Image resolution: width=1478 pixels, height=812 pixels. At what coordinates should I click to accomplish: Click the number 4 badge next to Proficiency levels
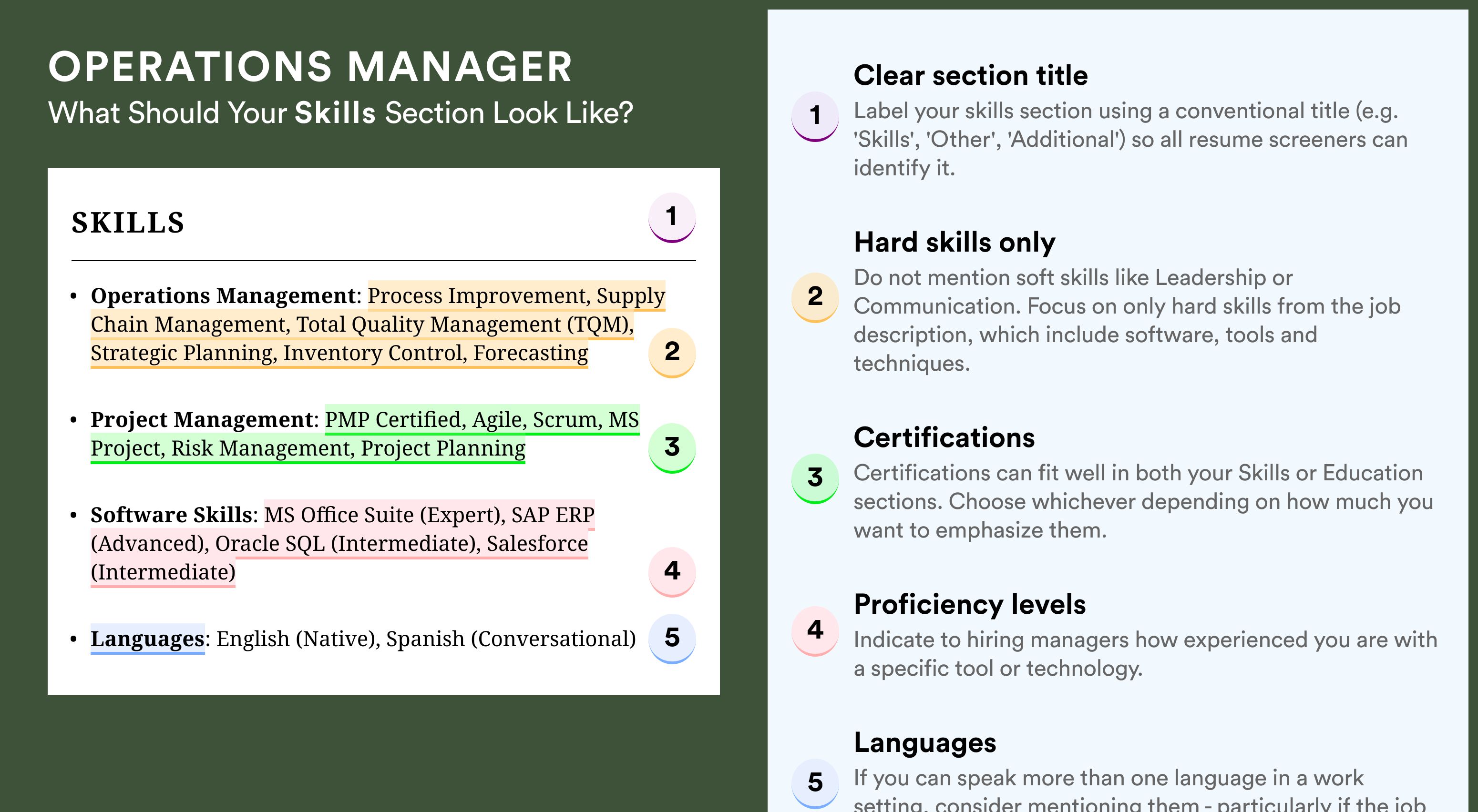pyautogui.click(x=815, y=631)
